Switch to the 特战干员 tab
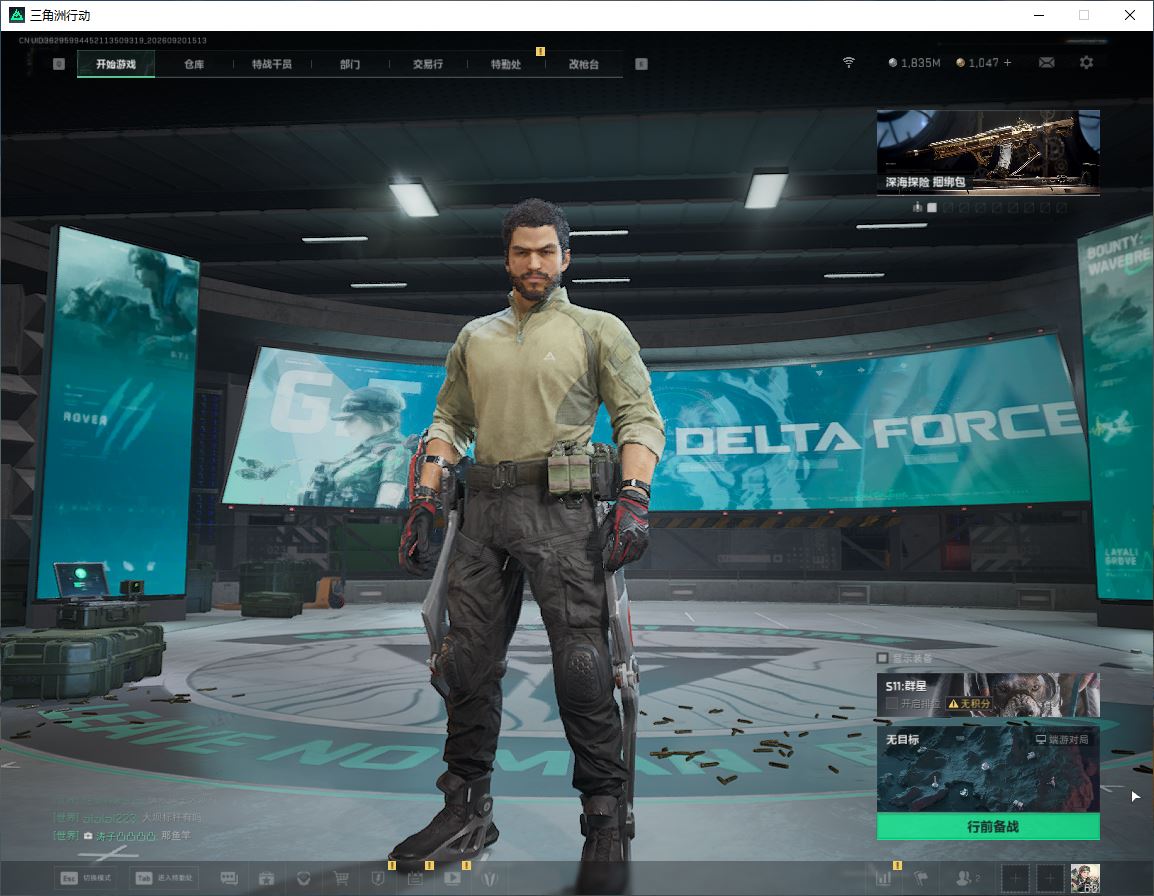The image size is (1154, 896). [272, 64]
